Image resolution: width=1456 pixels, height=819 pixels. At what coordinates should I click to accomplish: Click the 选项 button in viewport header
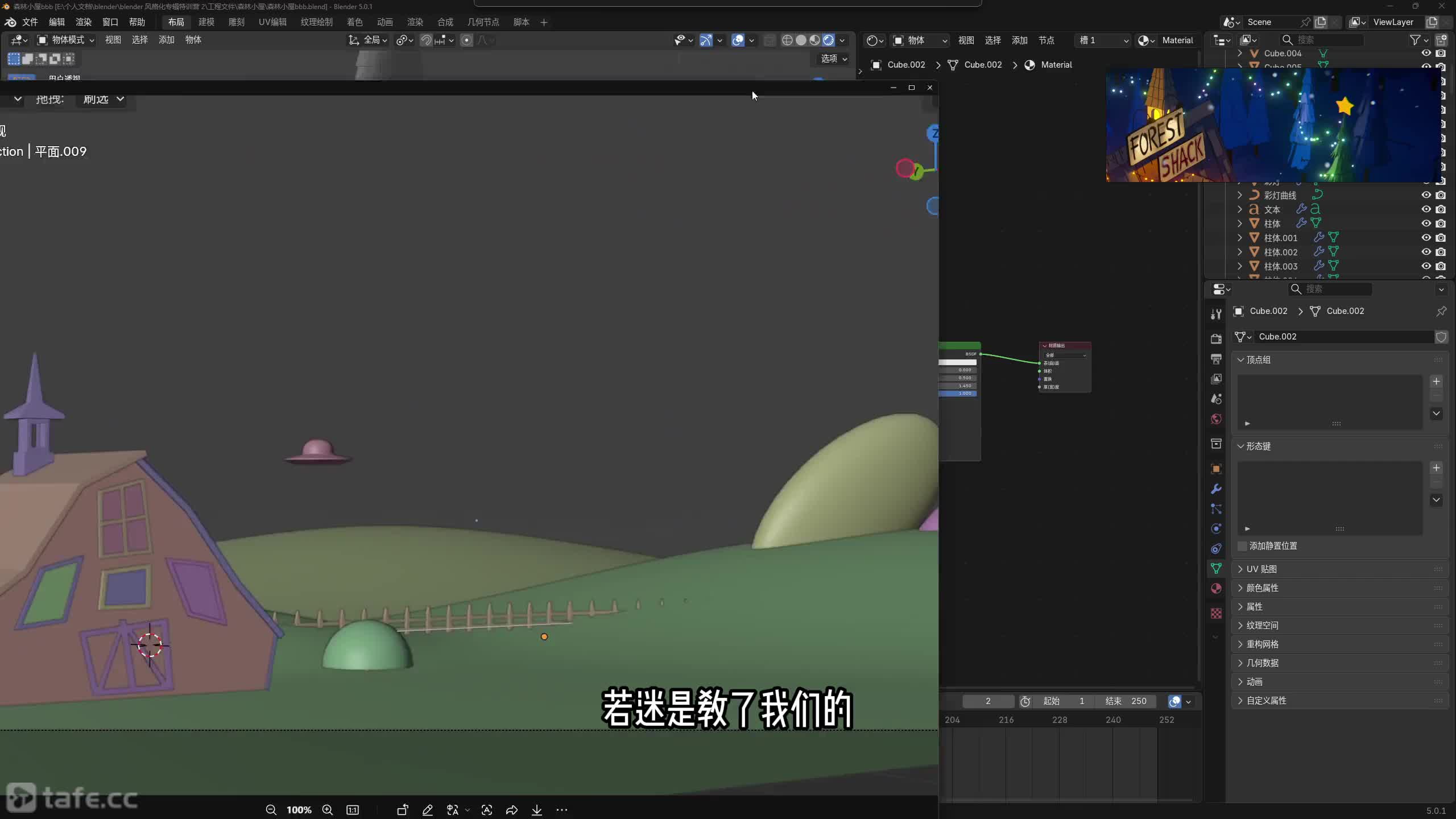point(834,59)
